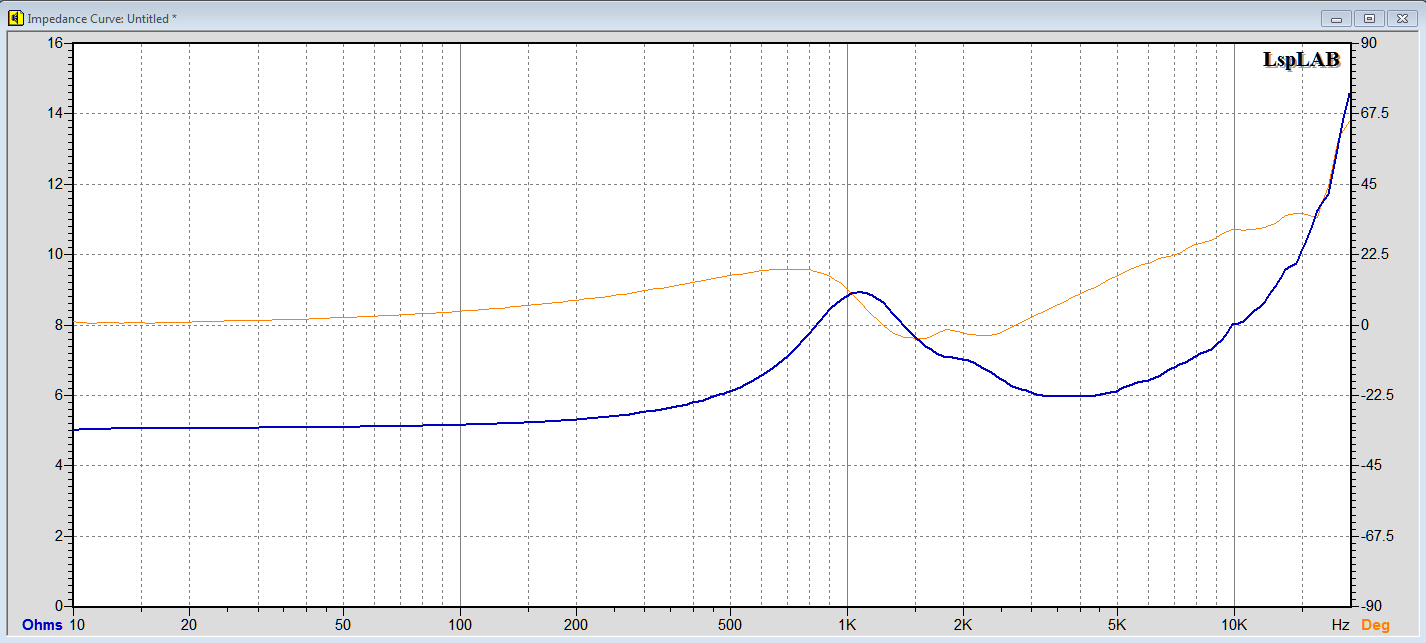Click the '22.5' positive degree axis value

1375,254
